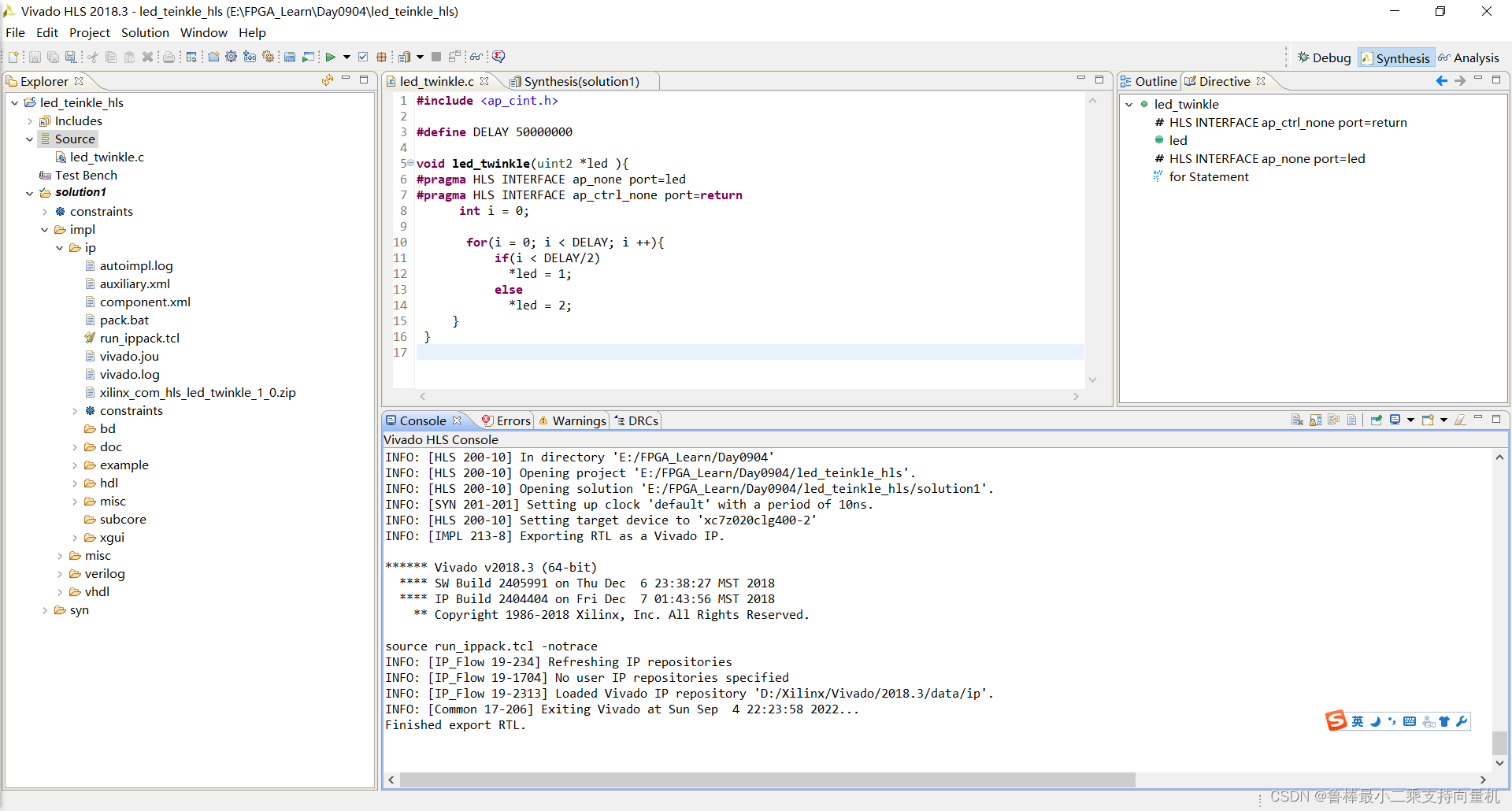Switch to the Analysis perspective
This screenshot has height=811, width=1512.
pyautogui.click(x=1469, y=57)
